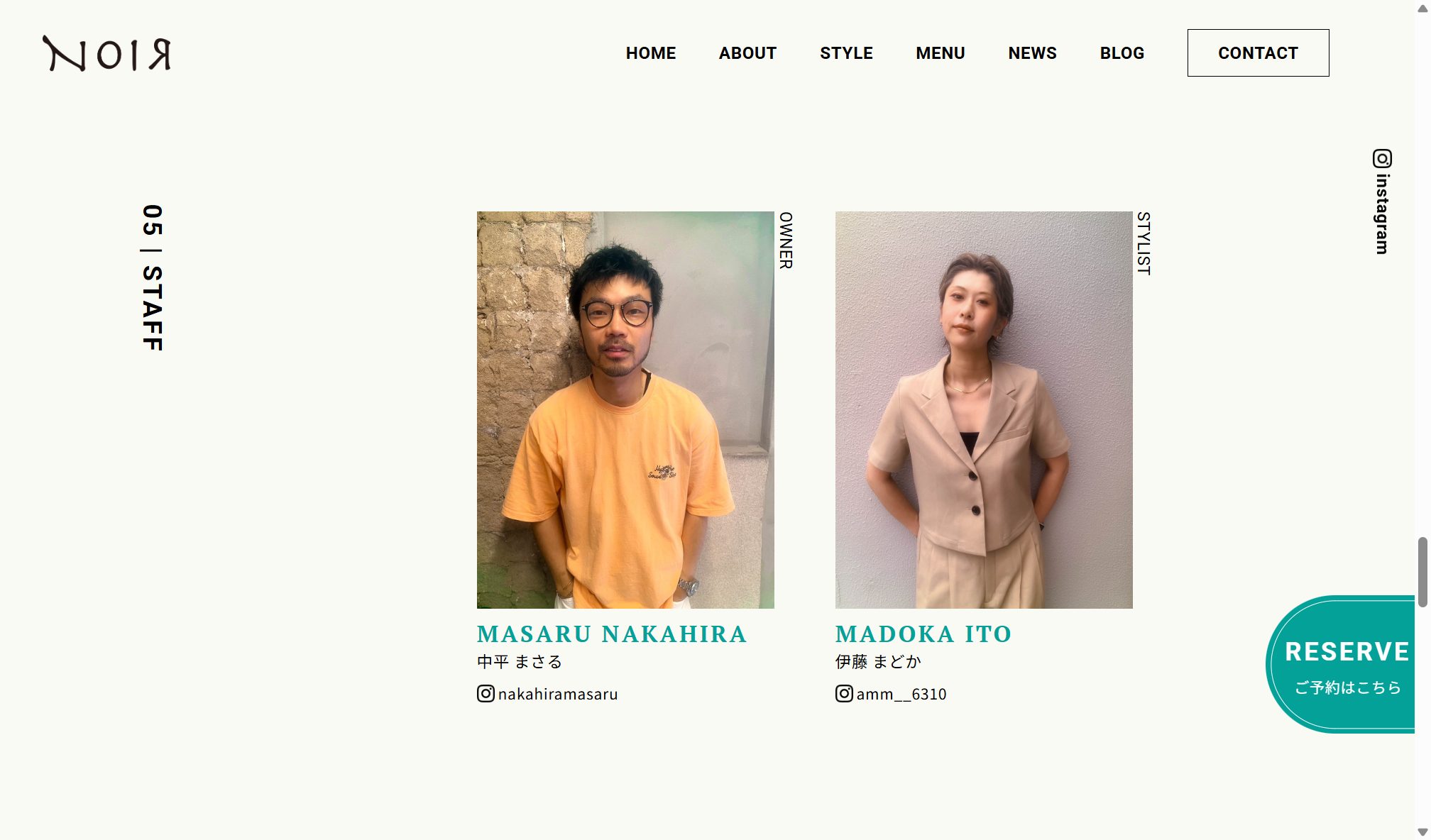
Task: Click the page scrollbar thumb
Action: pyautogui.click(x=1422, y=572)
